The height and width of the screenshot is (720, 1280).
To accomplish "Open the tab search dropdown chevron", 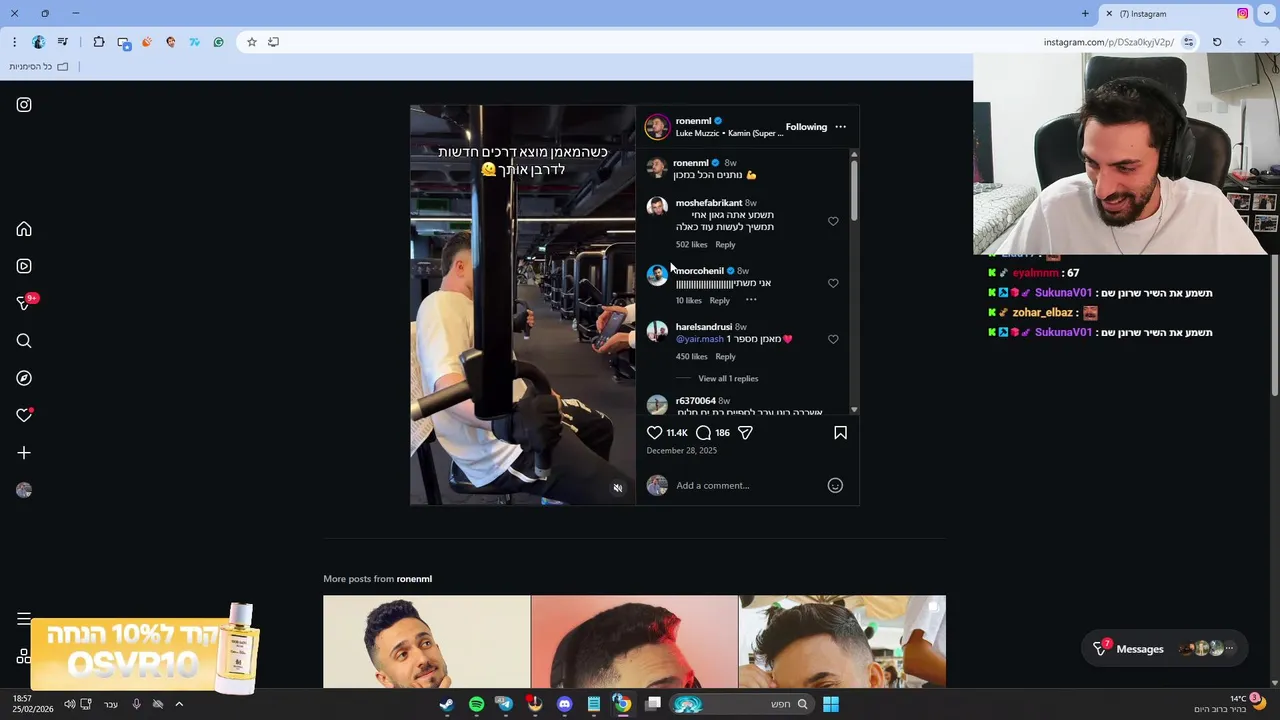I will [x=1267, y=14].
